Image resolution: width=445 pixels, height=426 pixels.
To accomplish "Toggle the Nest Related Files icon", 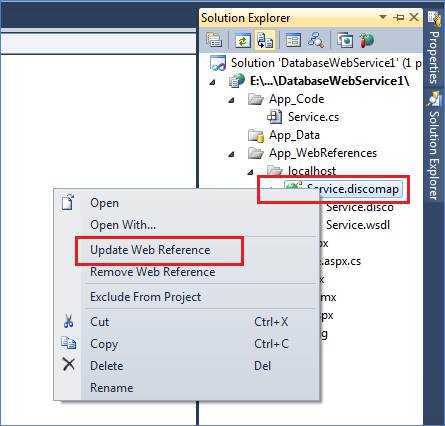I will 265,40.
